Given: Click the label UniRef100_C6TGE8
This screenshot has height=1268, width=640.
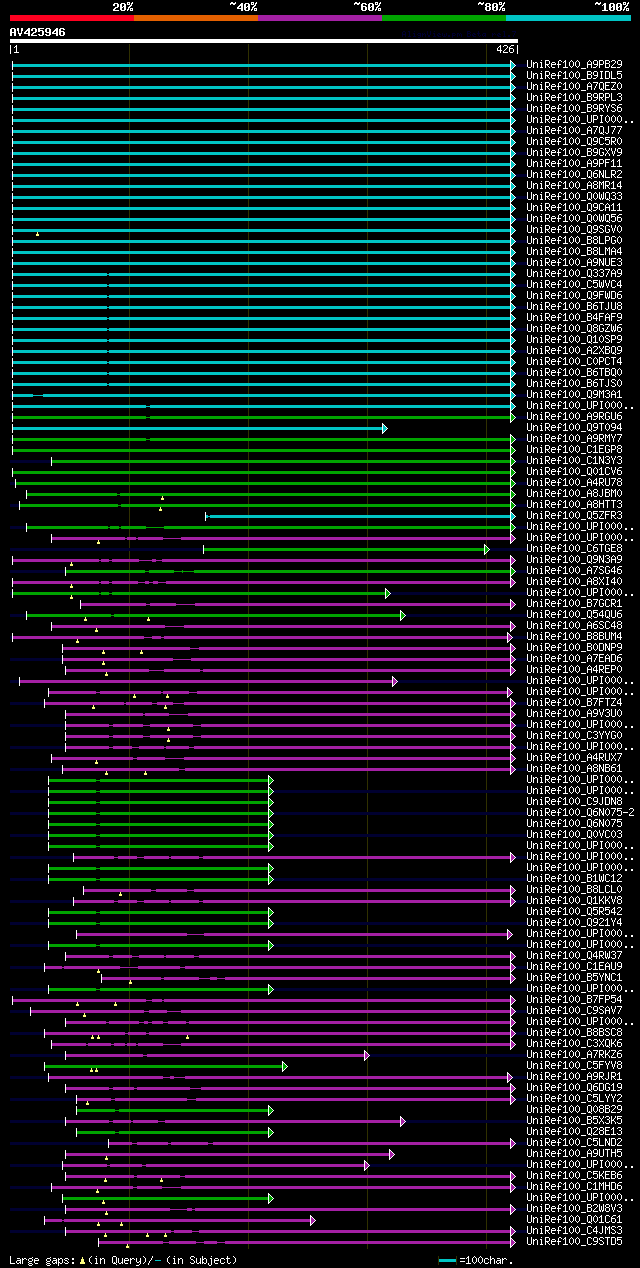Looking at the screenshot, I should tap(574, 549).
